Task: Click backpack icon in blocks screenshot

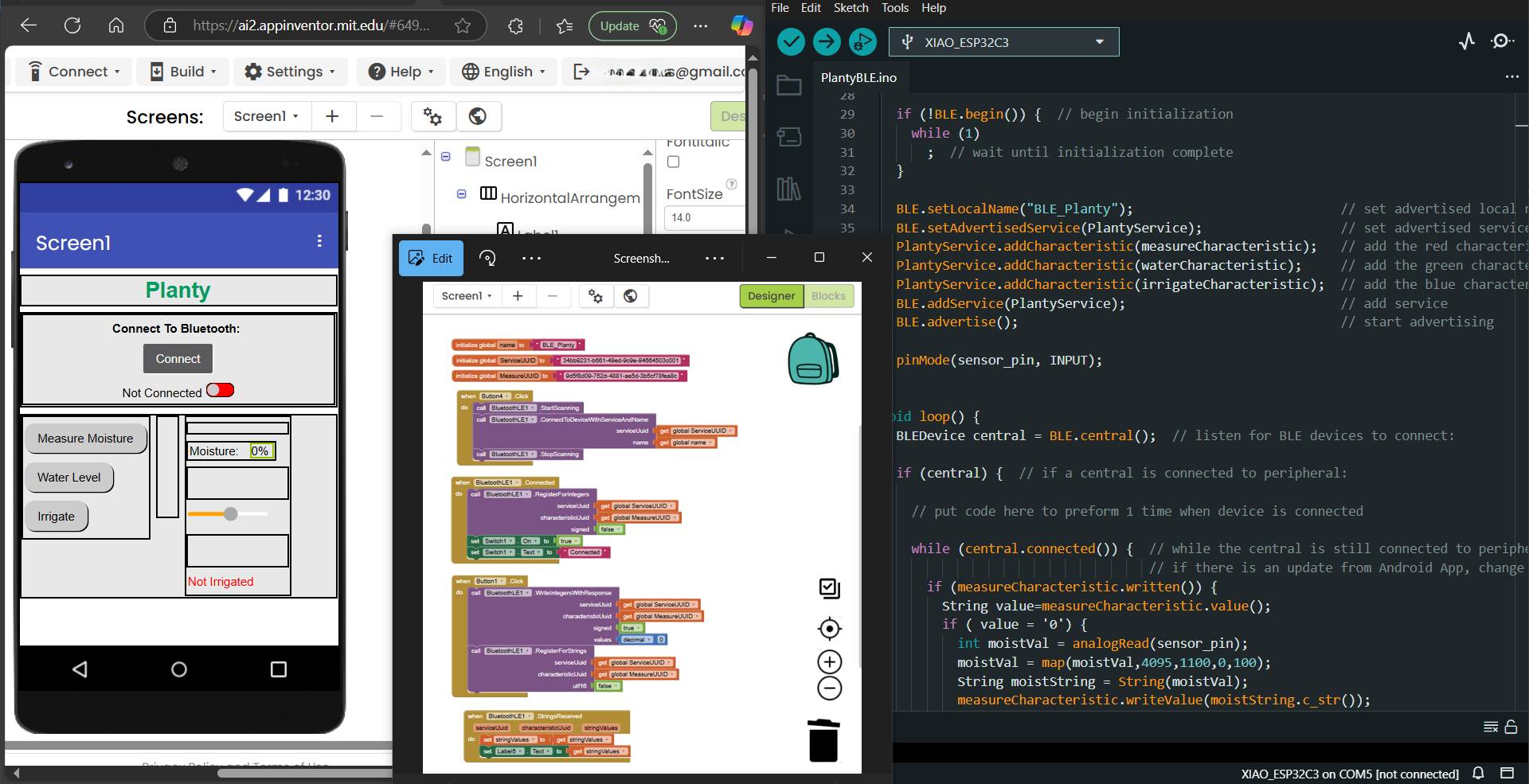Action: point(812,359)
